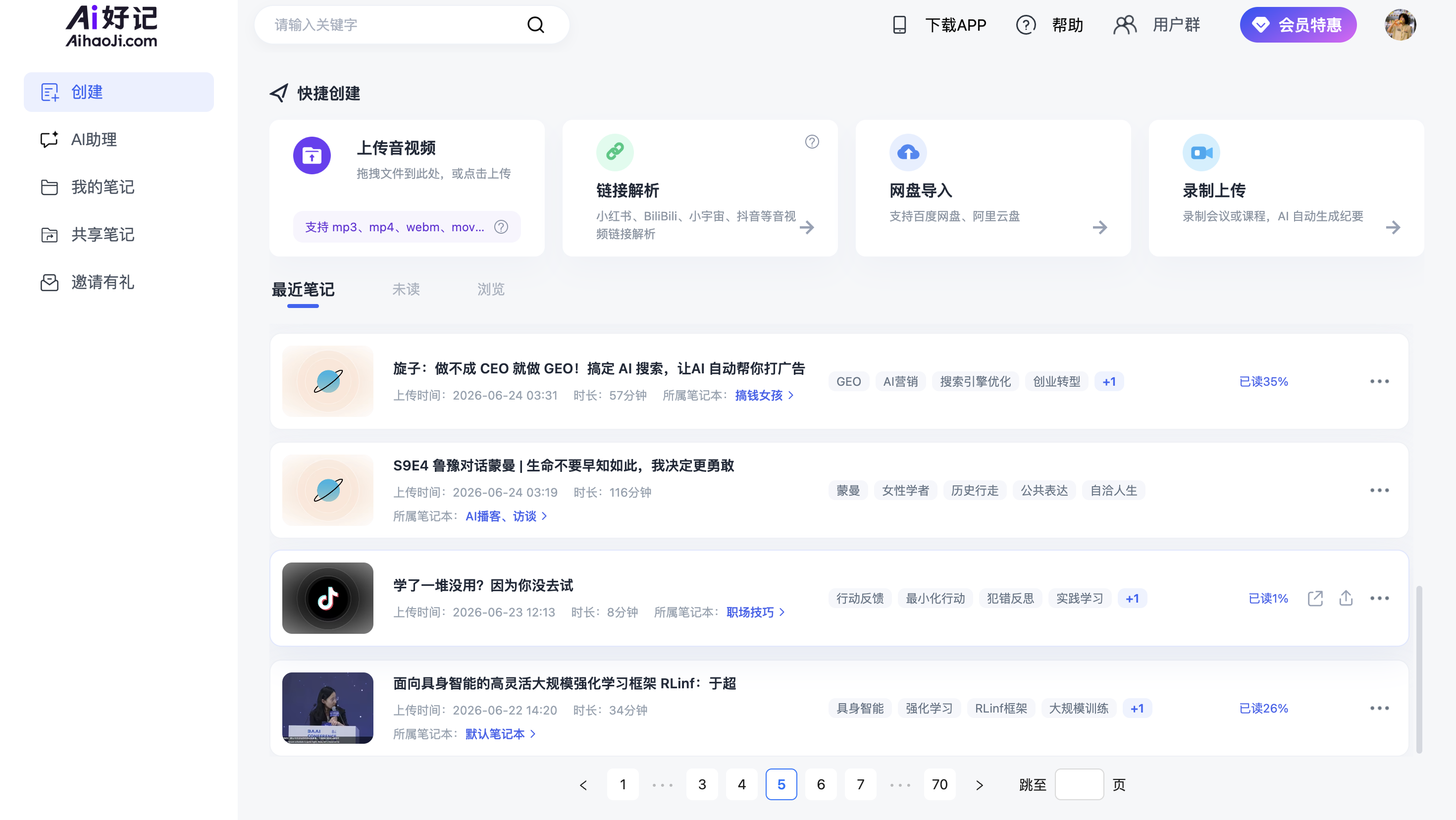This screenshot has height=820, width=1456.
Task: Click the GEO tag
Action: [848, 381]
